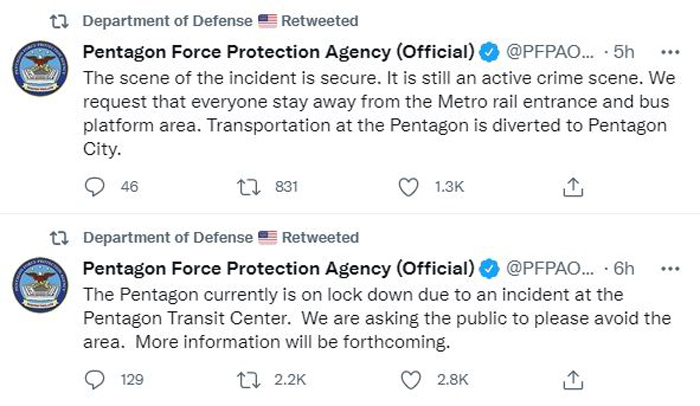Open the 5h timestamp link
This screenshot has width=700, height=406.
[624, 52]
